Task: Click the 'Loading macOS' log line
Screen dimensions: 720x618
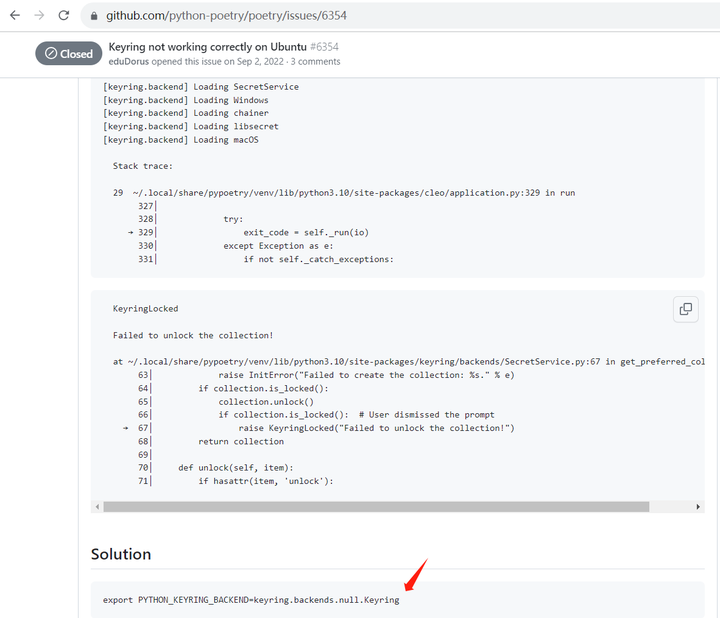Action: (180, 140)
